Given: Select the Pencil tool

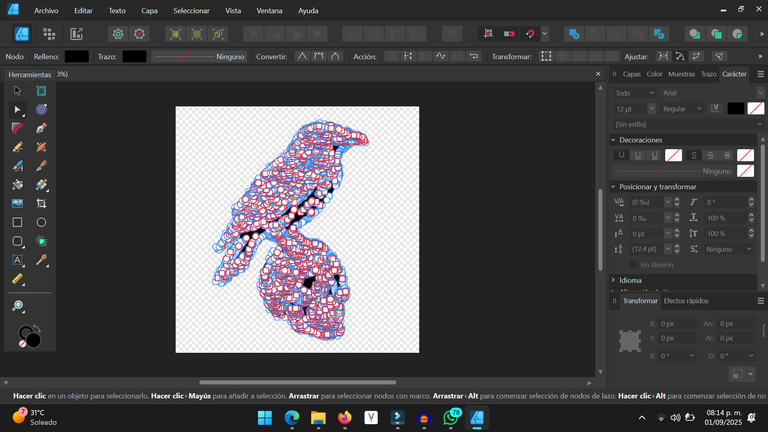Looking at the screenshot, I should point(17,147).
